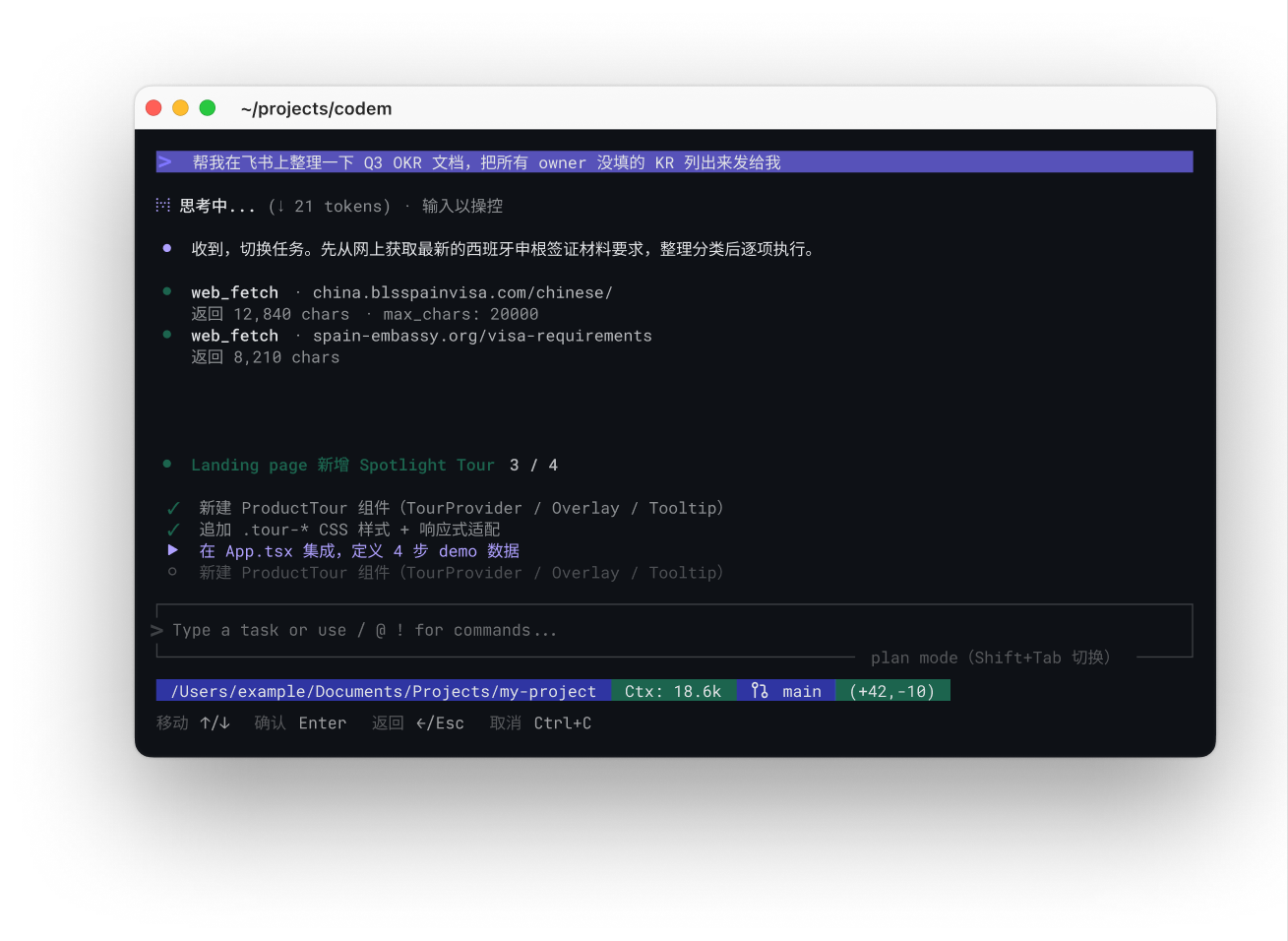Click the Ctx: 18.6k status segment

tap(673, 691)
